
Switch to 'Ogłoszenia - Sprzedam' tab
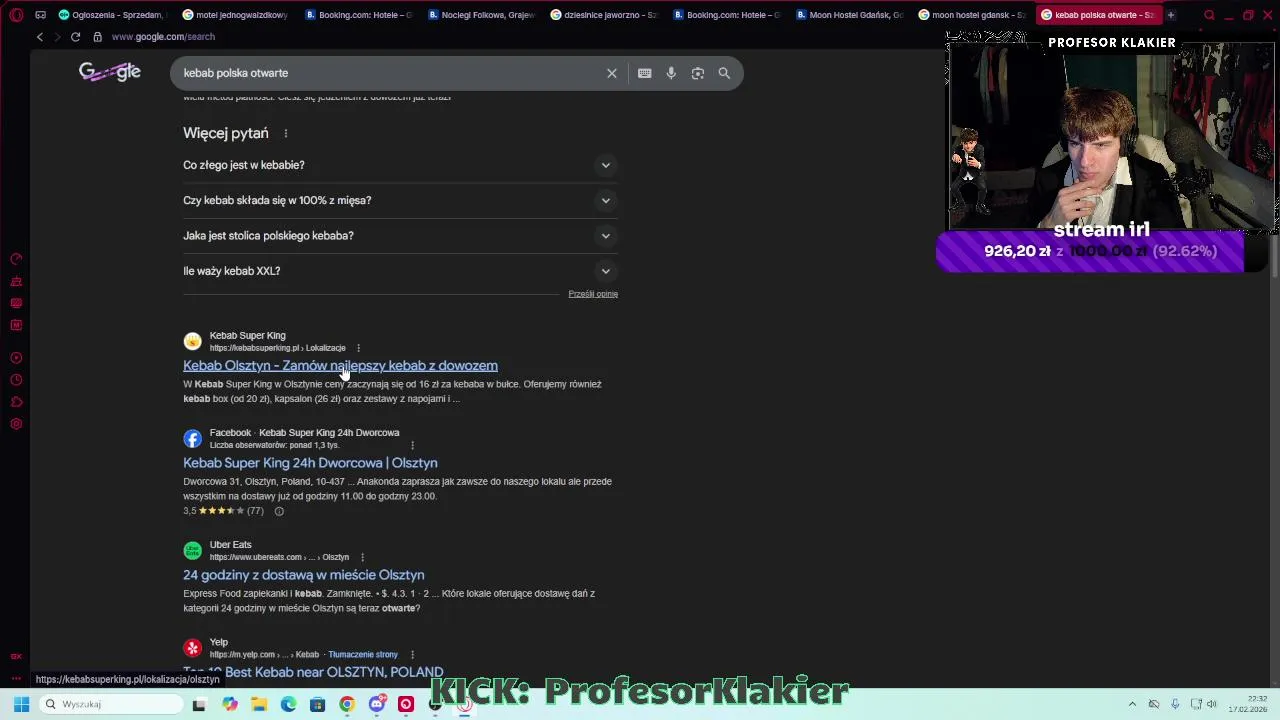click(110, 15)
